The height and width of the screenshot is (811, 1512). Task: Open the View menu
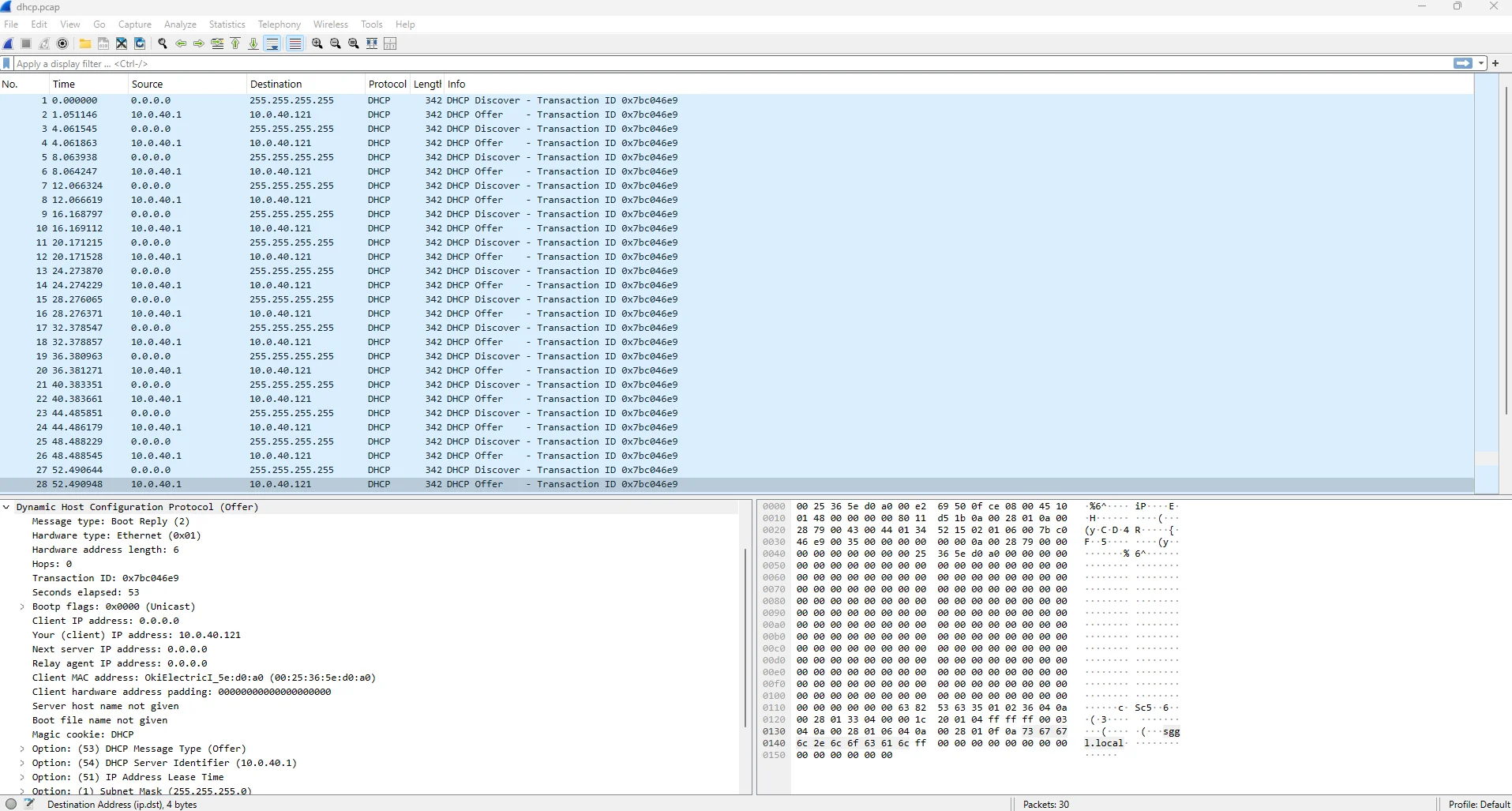coord(70,24)
